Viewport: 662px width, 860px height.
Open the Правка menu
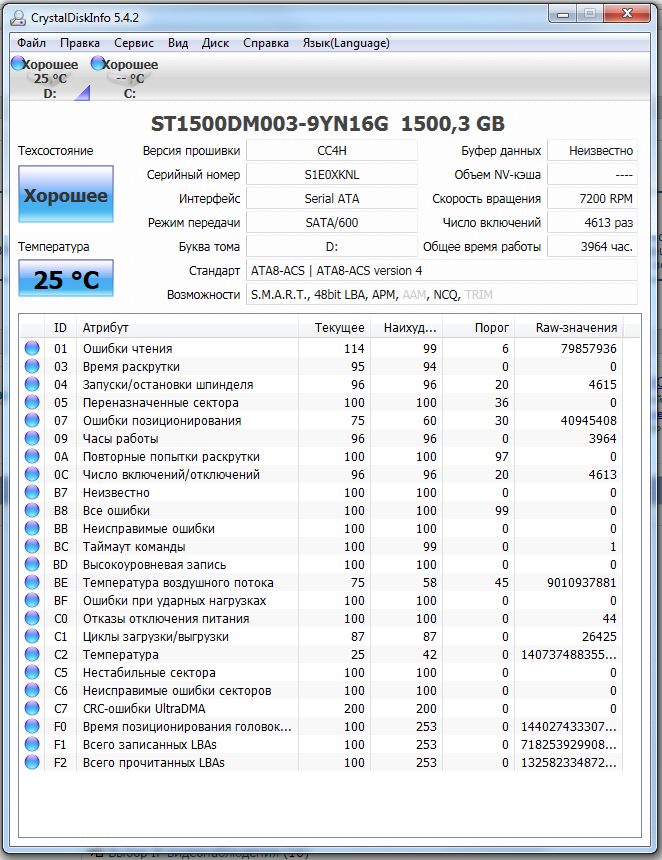point(80,43)
